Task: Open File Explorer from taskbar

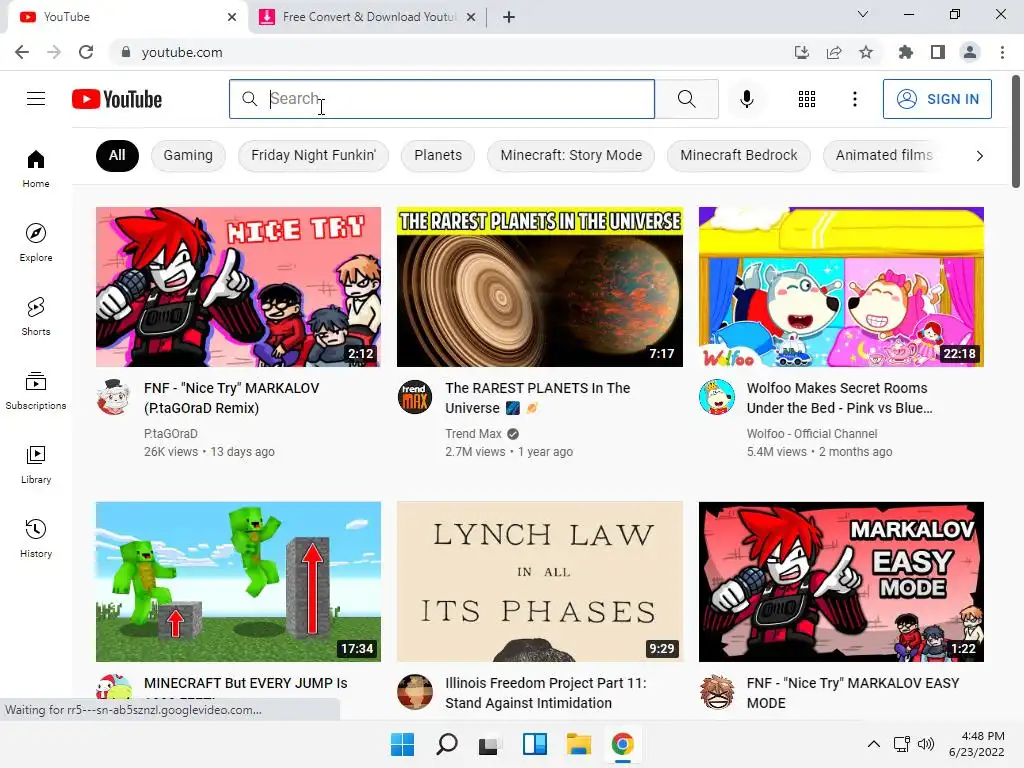Action: (x=579, y=744)
